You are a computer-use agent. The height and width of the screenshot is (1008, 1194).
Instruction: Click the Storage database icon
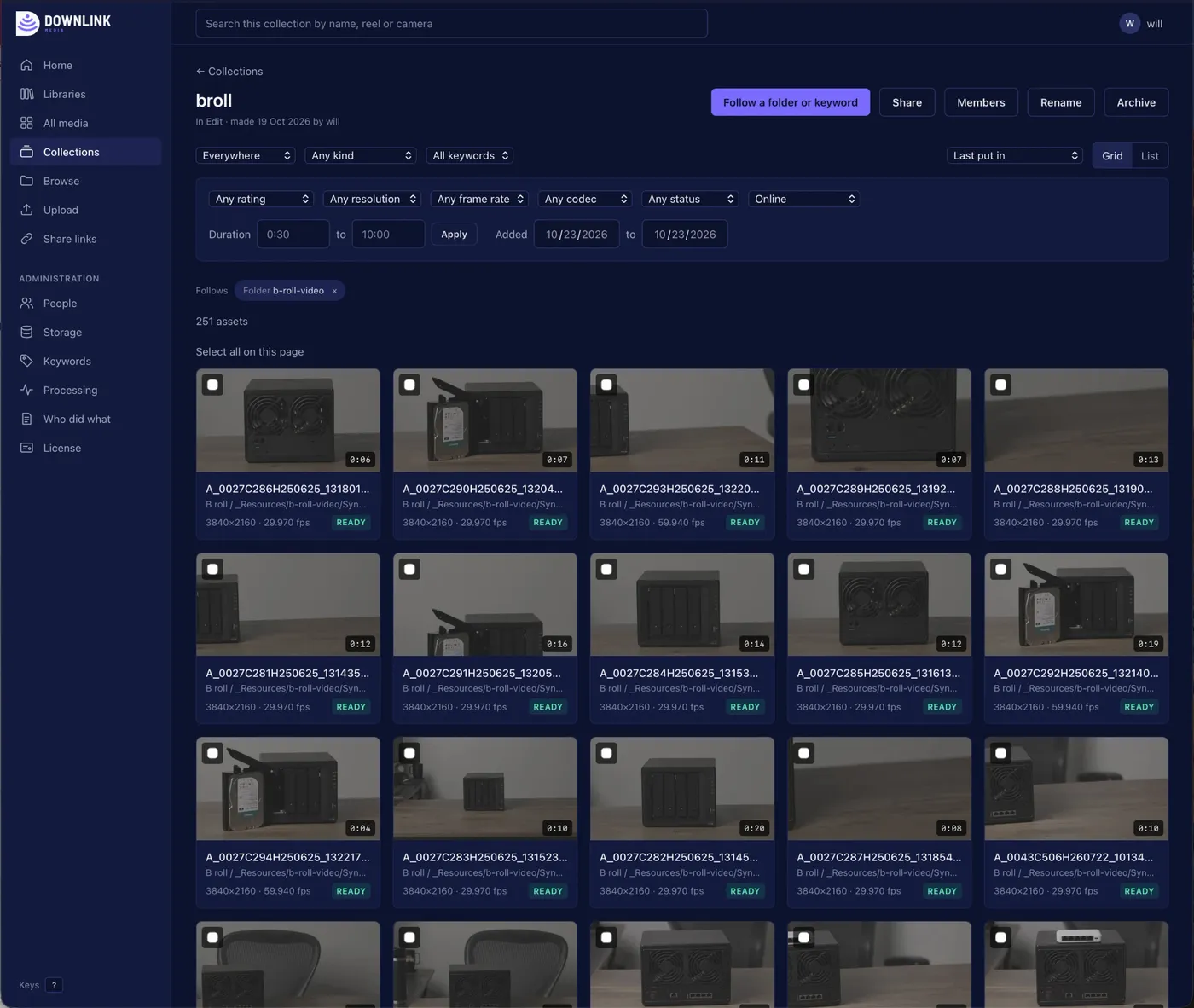point(26,332)
